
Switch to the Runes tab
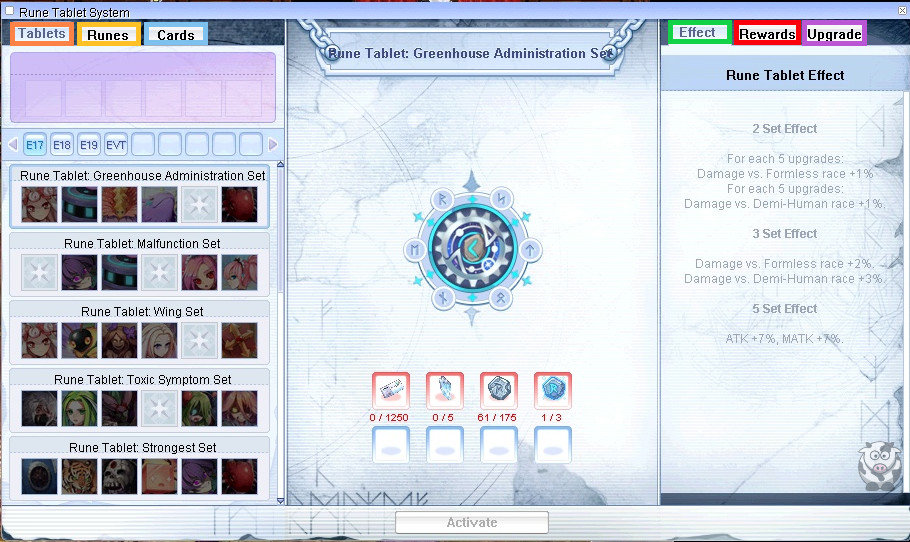(x=107, y=35)
